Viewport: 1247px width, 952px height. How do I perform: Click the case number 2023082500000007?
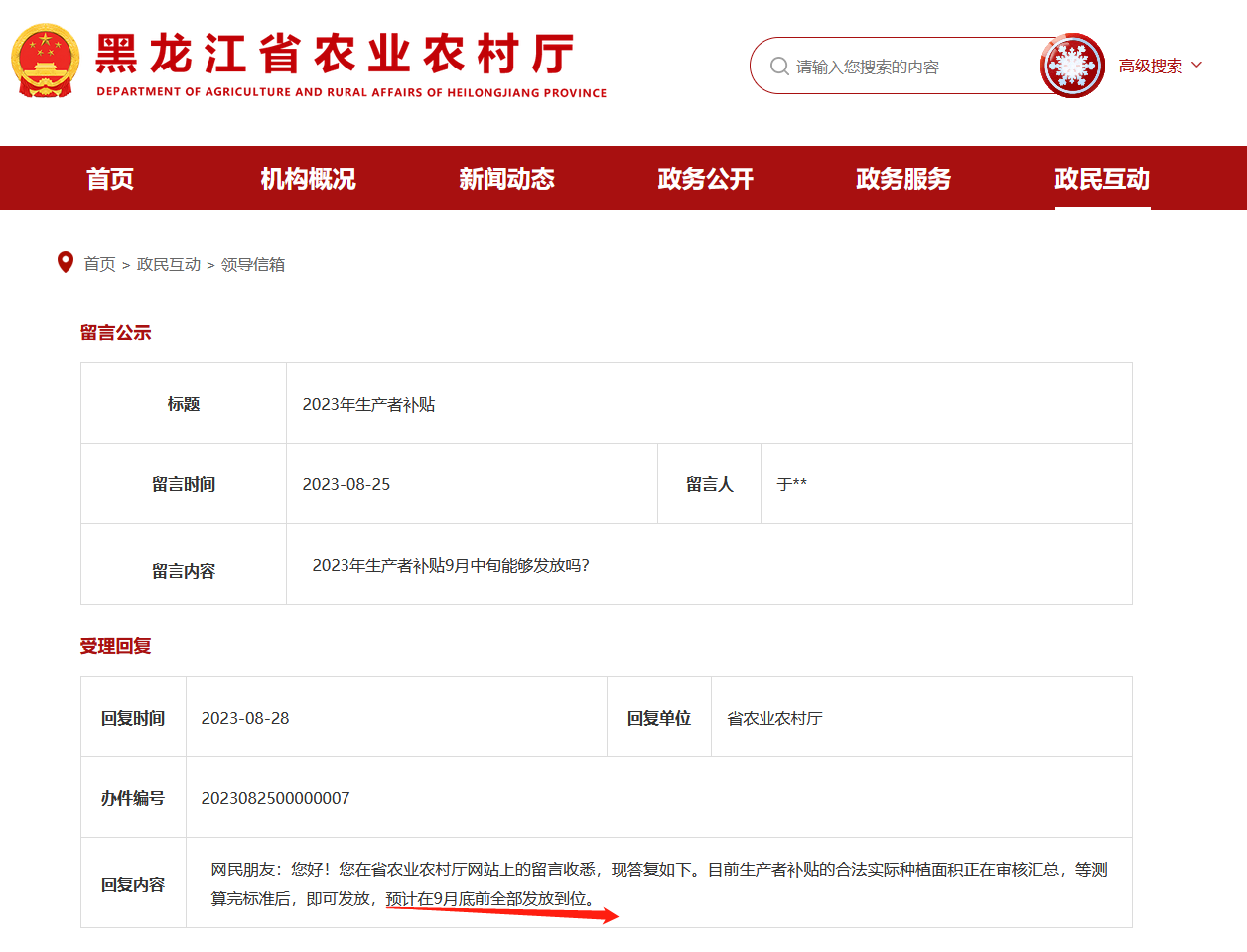275,798
